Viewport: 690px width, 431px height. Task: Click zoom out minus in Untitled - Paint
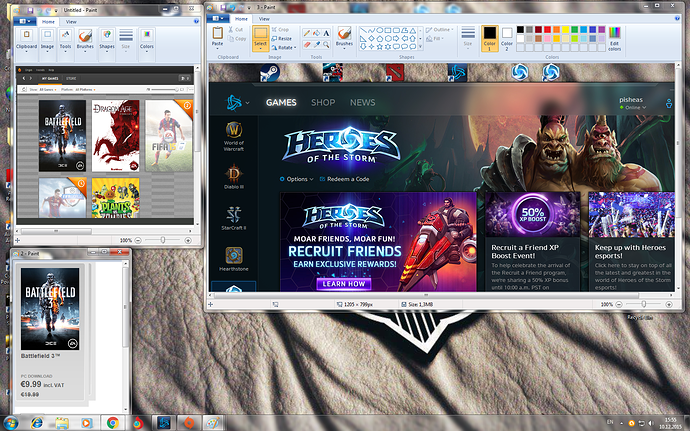138,240
